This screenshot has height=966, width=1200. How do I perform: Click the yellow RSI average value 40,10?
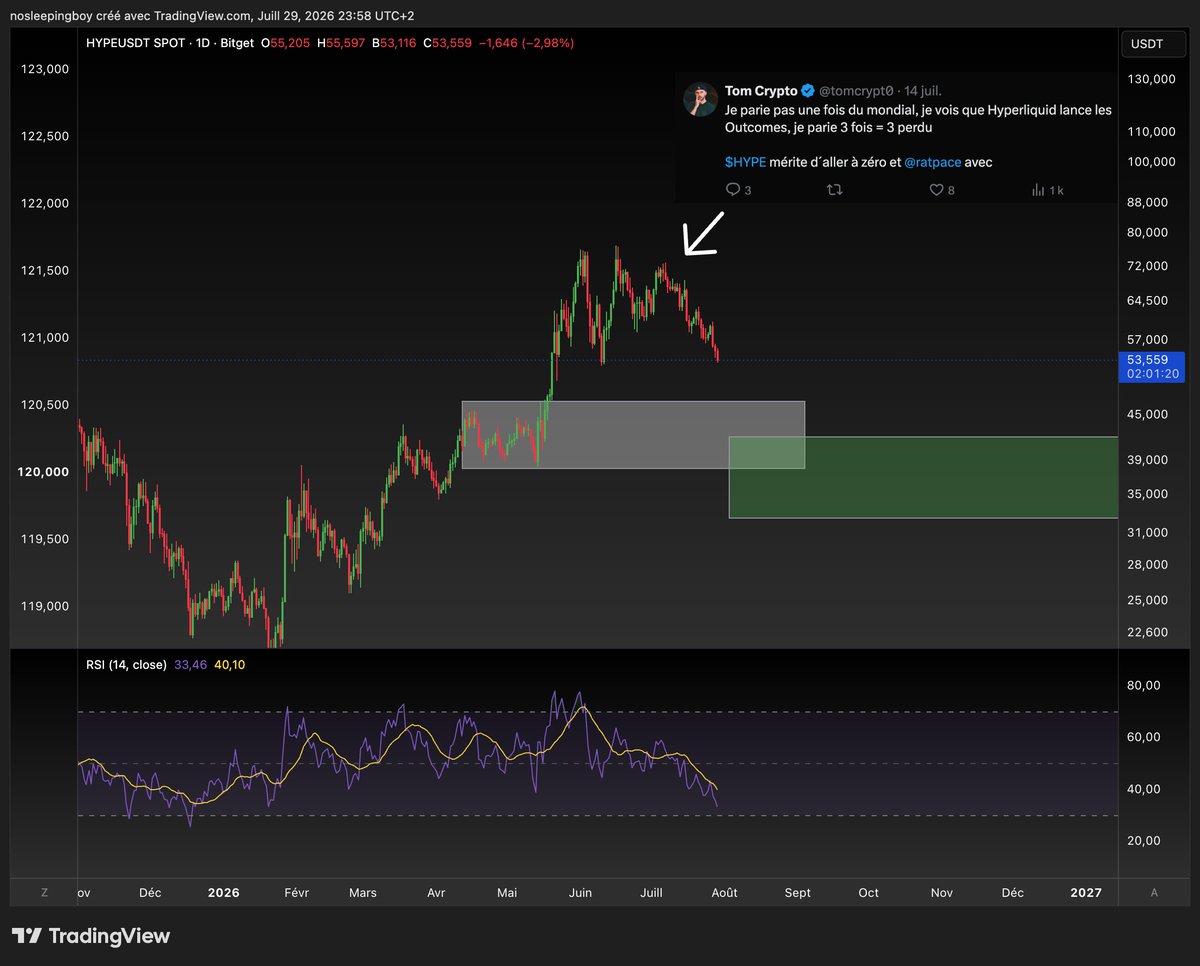point(230,663)
